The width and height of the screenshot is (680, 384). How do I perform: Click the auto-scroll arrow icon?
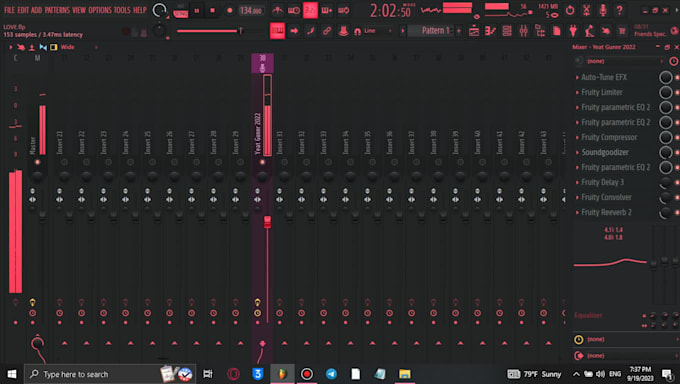(x=294, y=31)
